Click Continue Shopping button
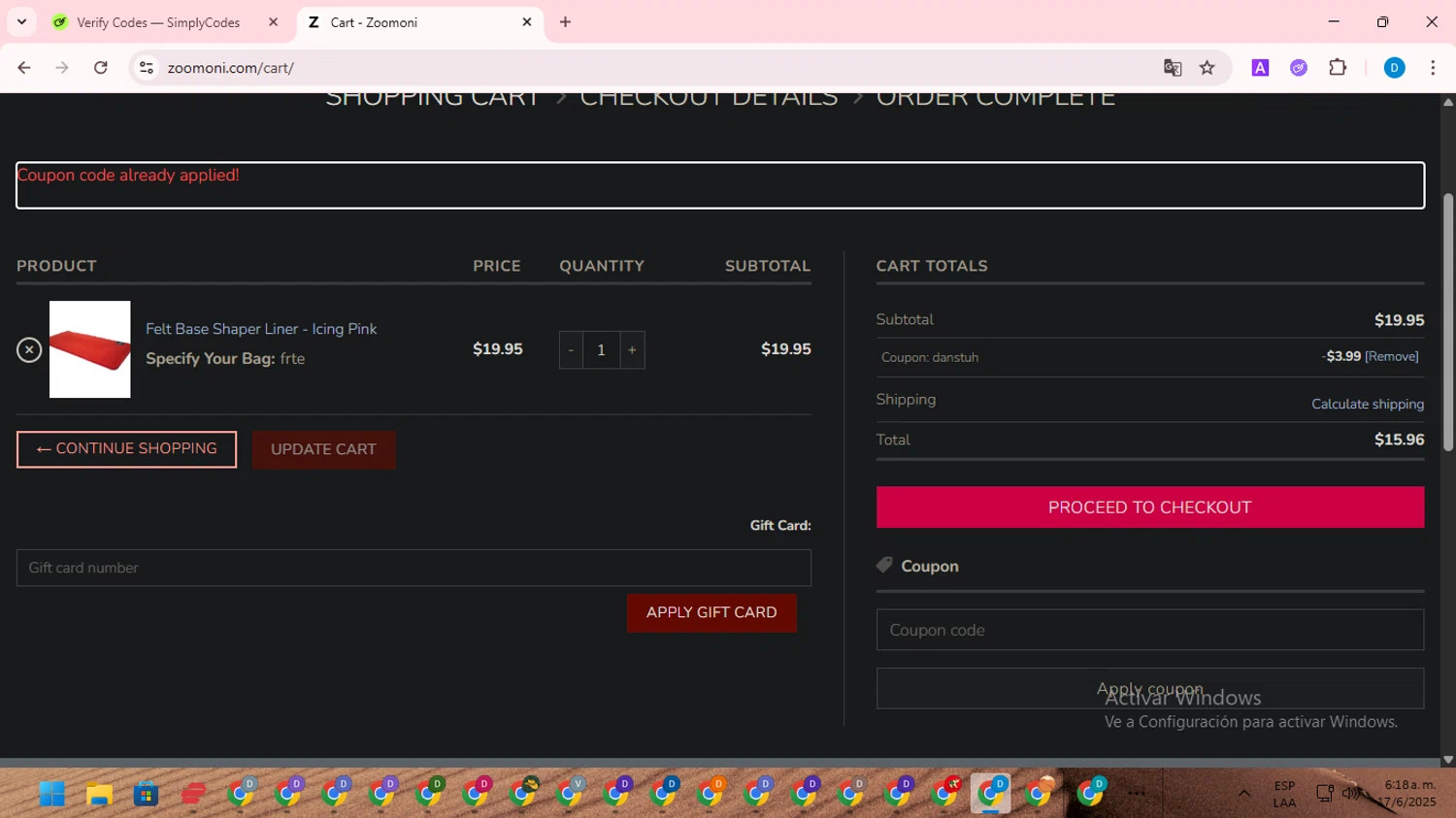The width and height of the screenshot is (1456, 818). tap(126, 449)
